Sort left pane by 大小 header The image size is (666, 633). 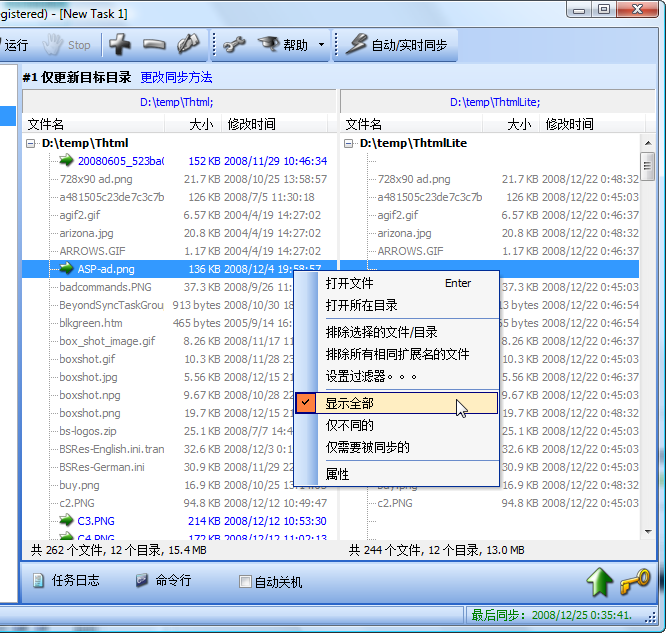click(x=193, y=124)
